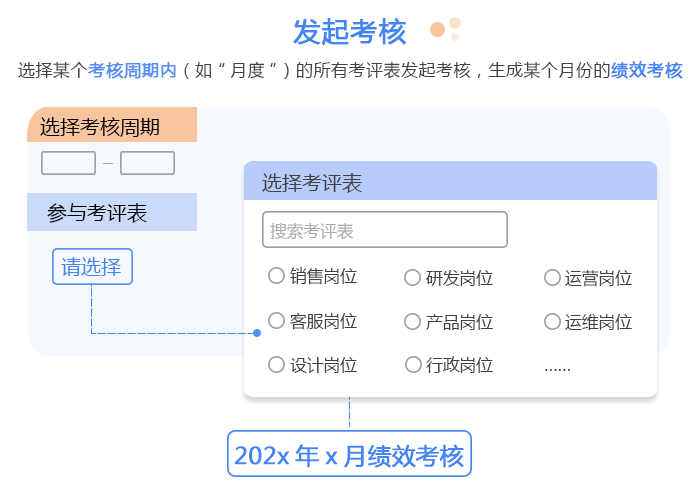The height and width of the screenshot is (500, 700).
Task: Click the 搜索考评表 search field
Action: pos(384,230)
